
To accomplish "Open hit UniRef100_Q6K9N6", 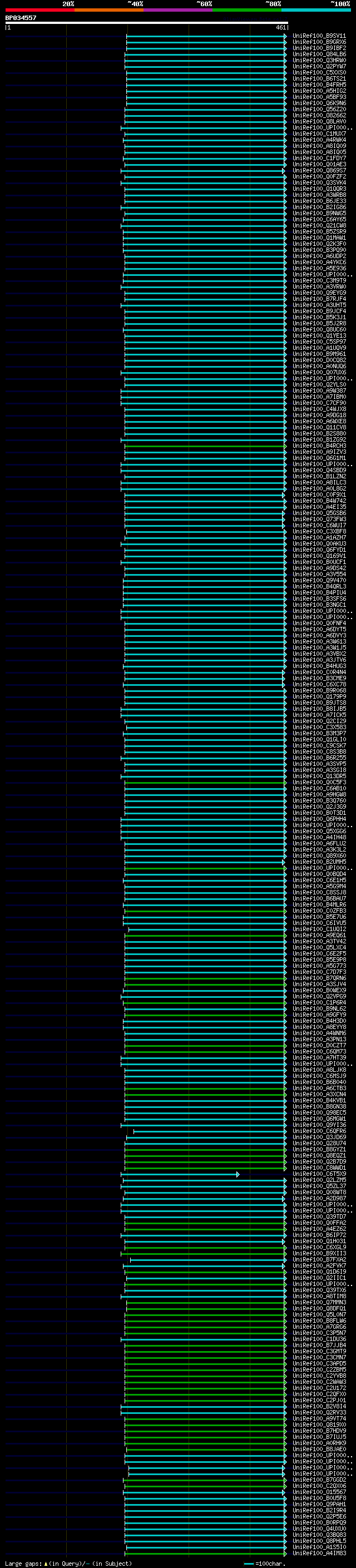I will 319,103.
